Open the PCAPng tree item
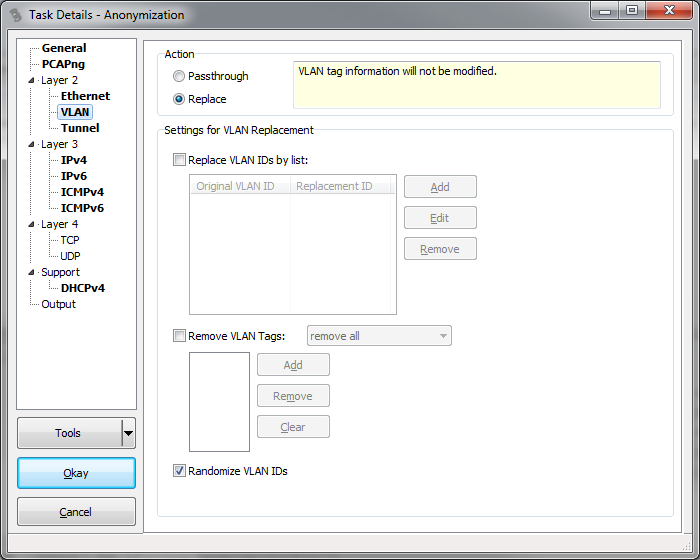Viewport: 700px width, 560px height. tap(63, 64)
